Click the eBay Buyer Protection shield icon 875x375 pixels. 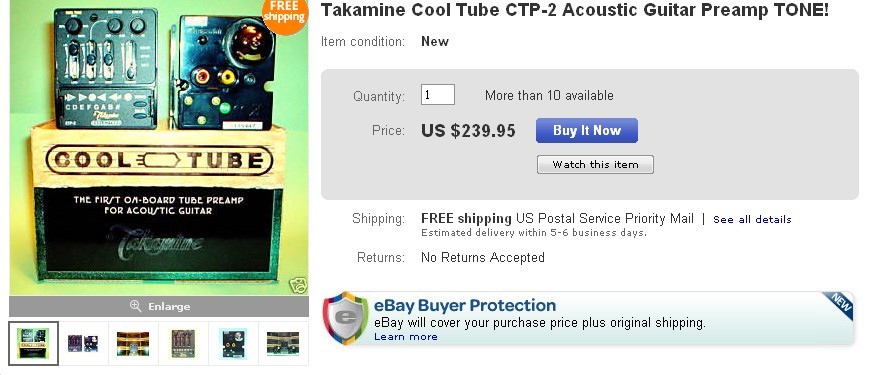345,318
